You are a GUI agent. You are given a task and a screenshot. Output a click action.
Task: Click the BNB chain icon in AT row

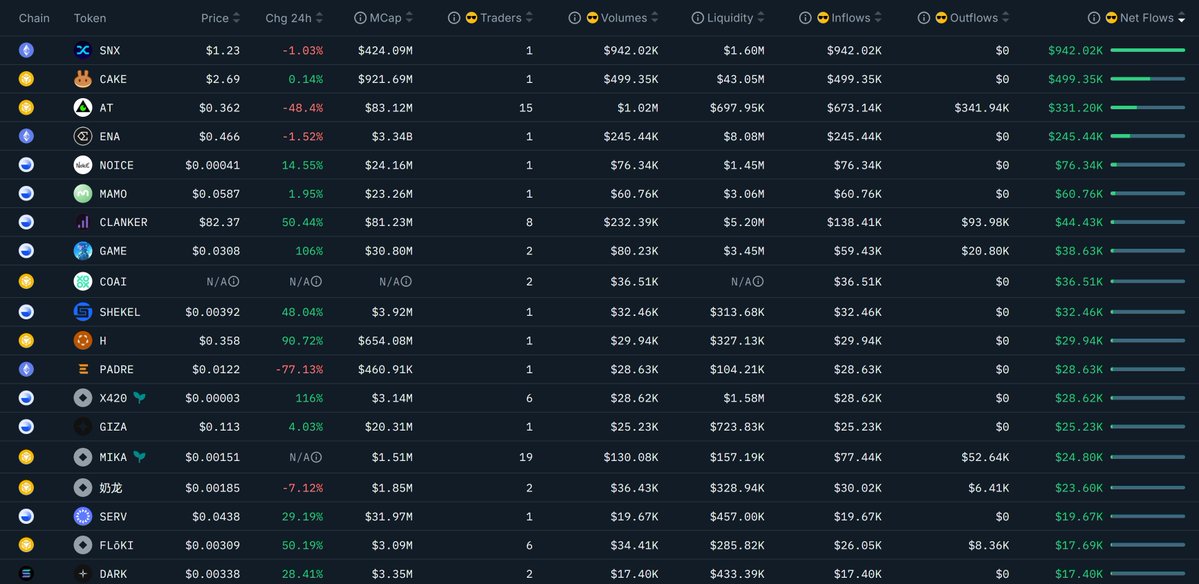pos(27,108)
